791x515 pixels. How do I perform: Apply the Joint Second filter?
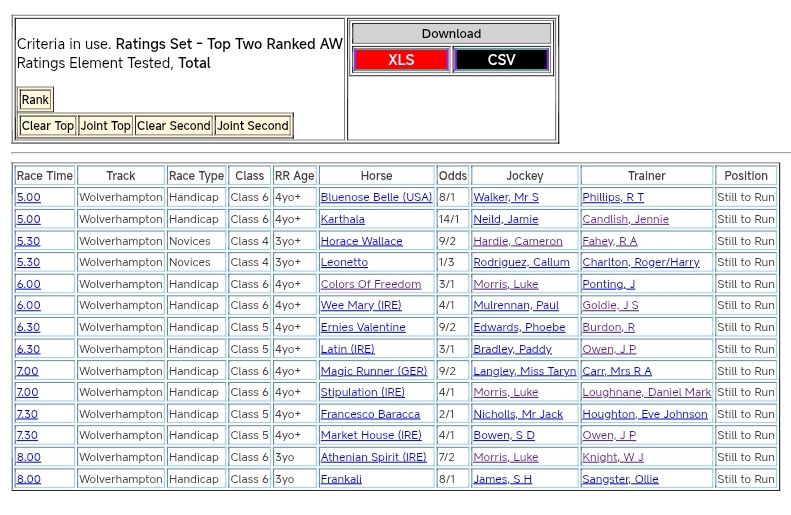tap(253, 126)
